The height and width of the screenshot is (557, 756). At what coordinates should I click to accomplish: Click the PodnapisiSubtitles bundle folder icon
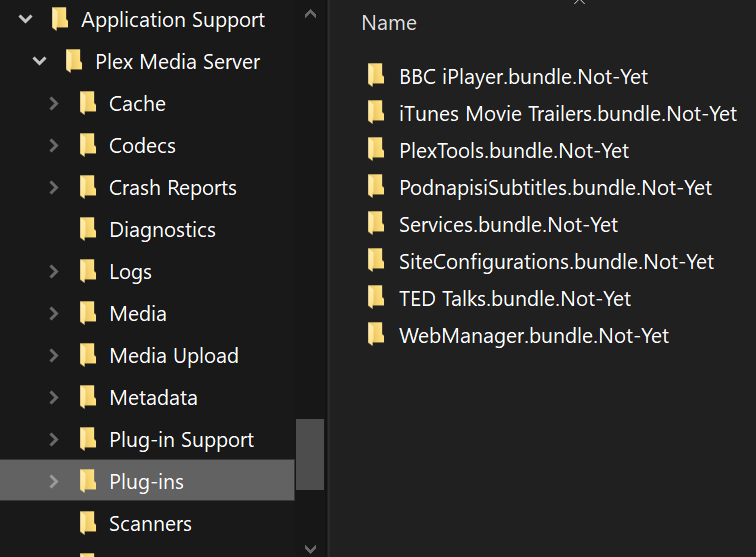[x=376, y=187]
